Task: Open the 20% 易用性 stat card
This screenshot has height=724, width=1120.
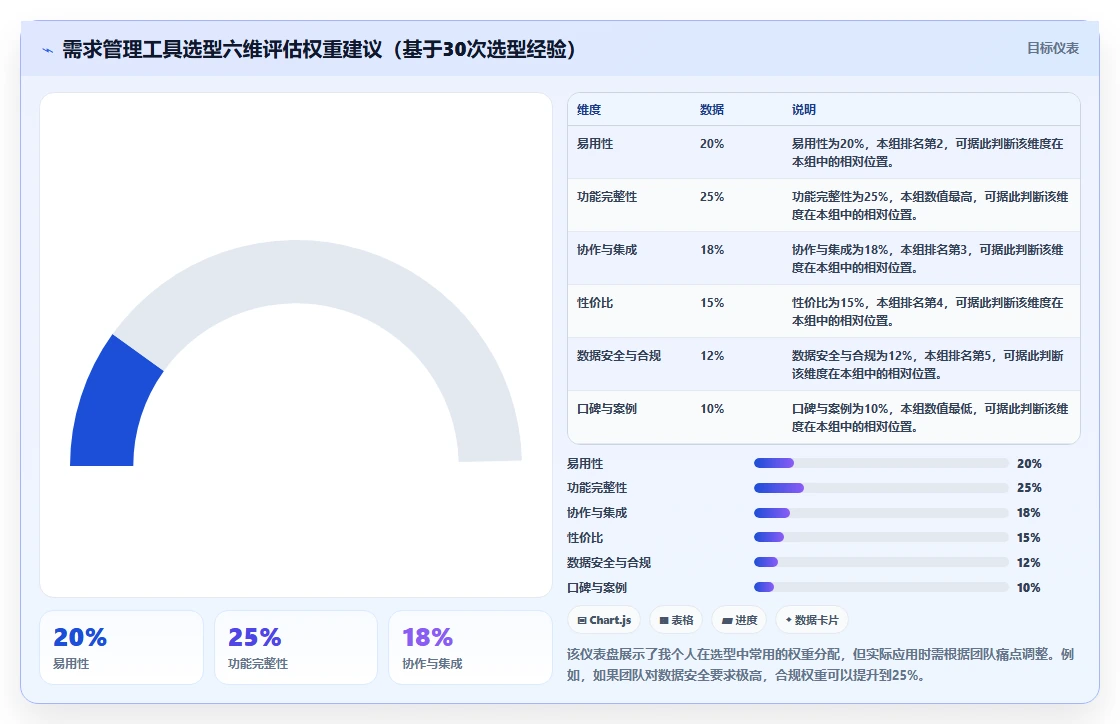Action: [x=121, y=648]
